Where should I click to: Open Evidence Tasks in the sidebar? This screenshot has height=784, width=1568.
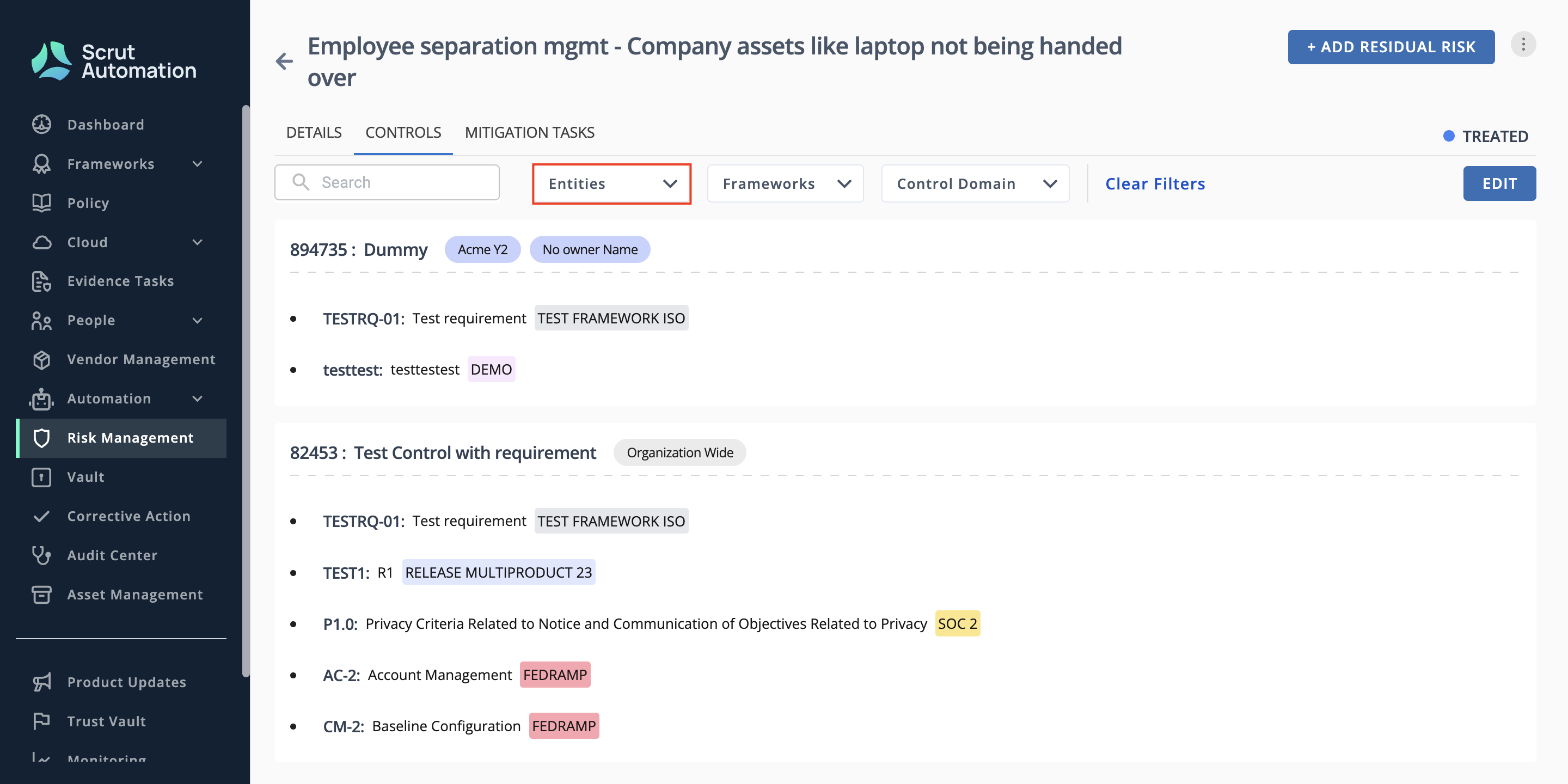121,281
